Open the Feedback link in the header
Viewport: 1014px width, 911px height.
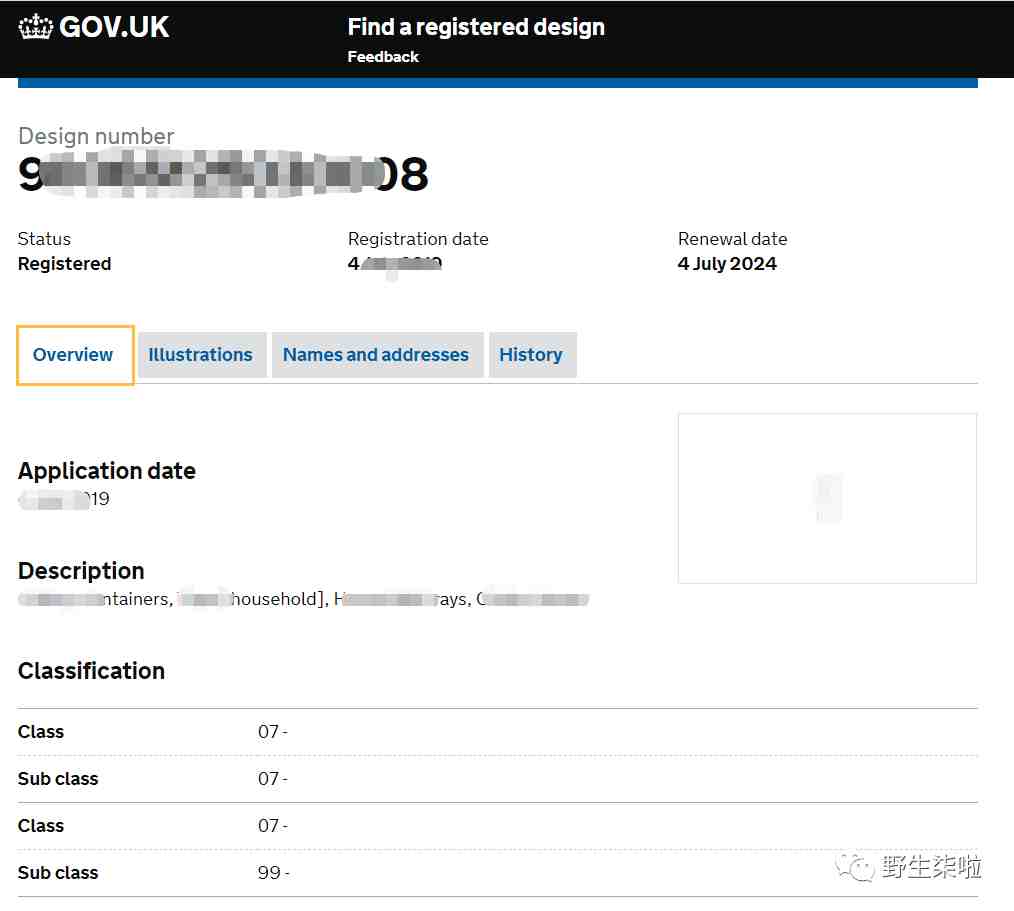pos(383,57)
